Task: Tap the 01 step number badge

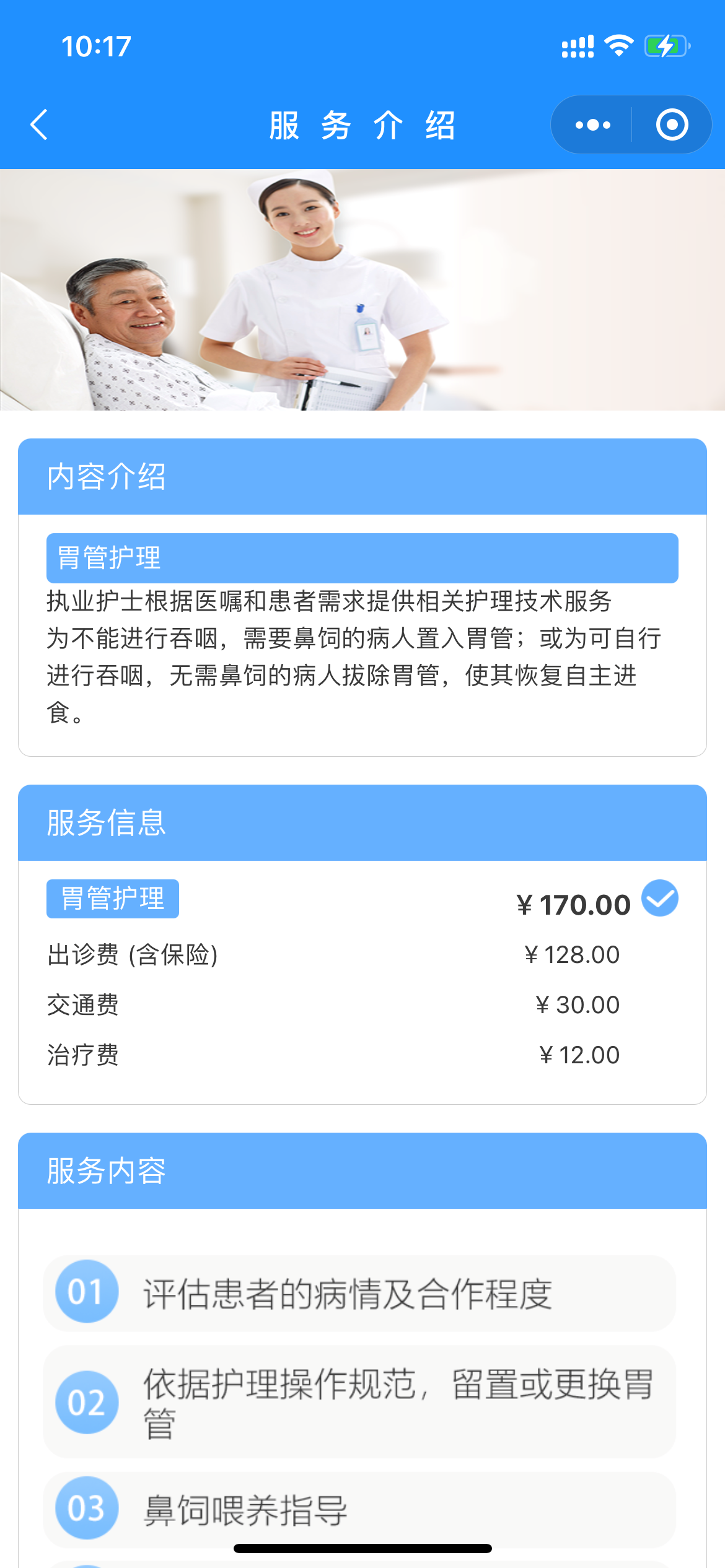Action: 86,1292
